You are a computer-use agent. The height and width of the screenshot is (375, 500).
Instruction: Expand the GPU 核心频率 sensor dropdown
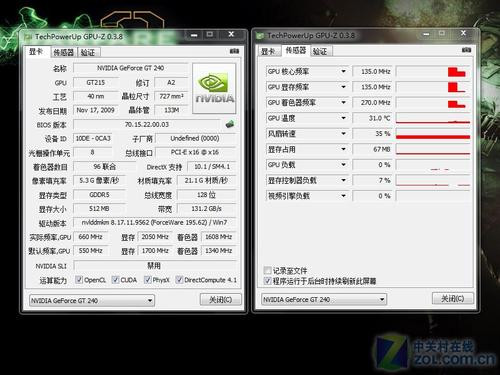[x=343, y=71]
